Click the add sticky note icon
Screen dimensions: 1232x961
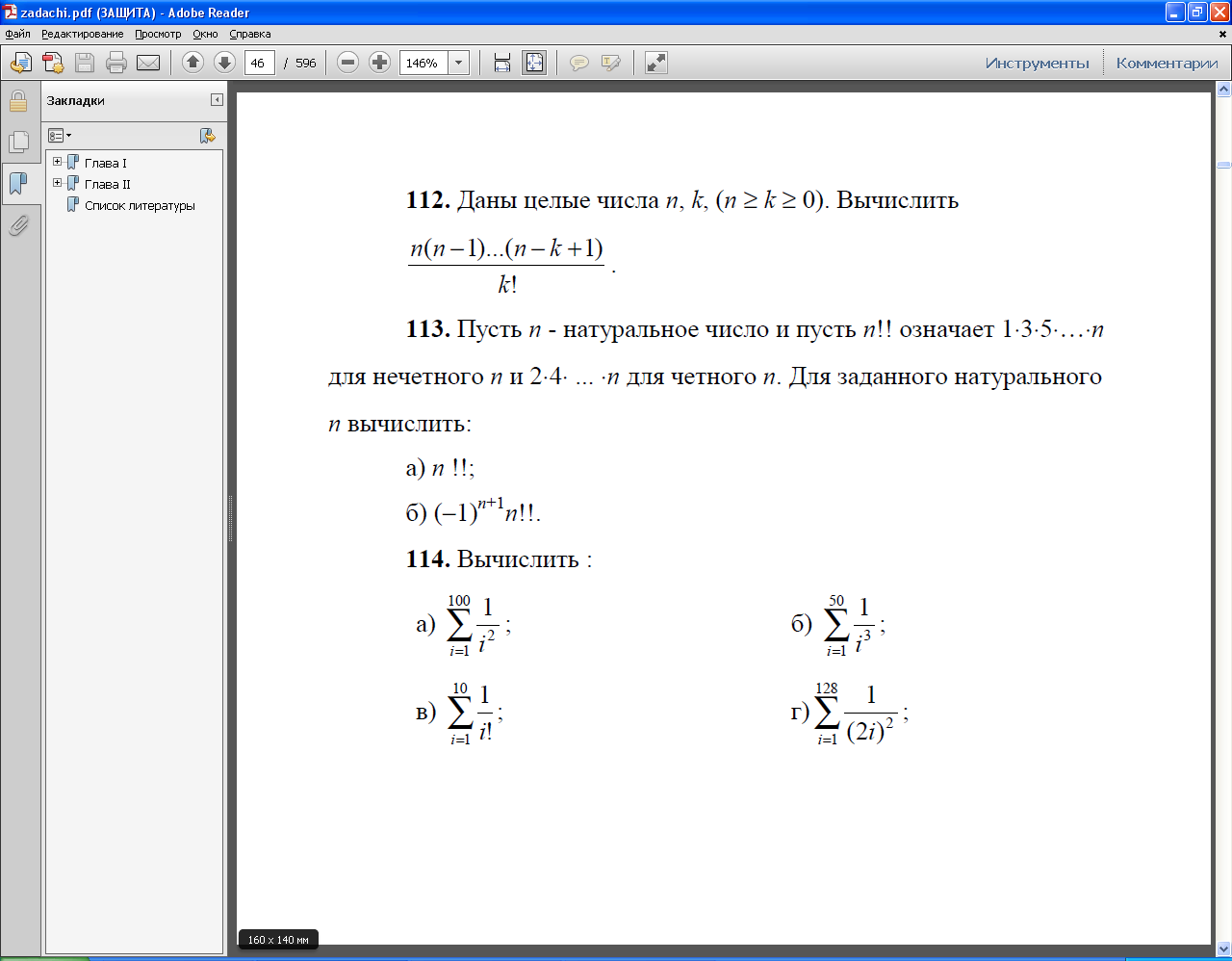point(579,63)
